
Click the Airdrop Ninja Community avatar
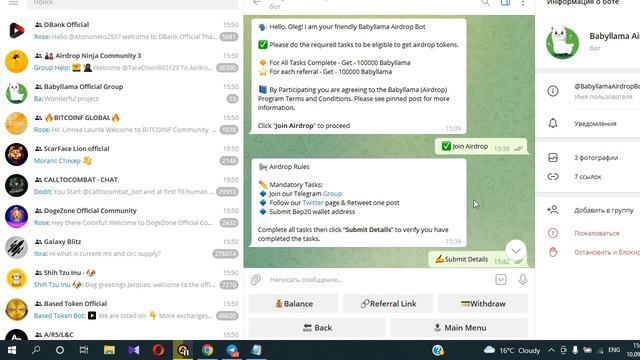tap(16, 62)
